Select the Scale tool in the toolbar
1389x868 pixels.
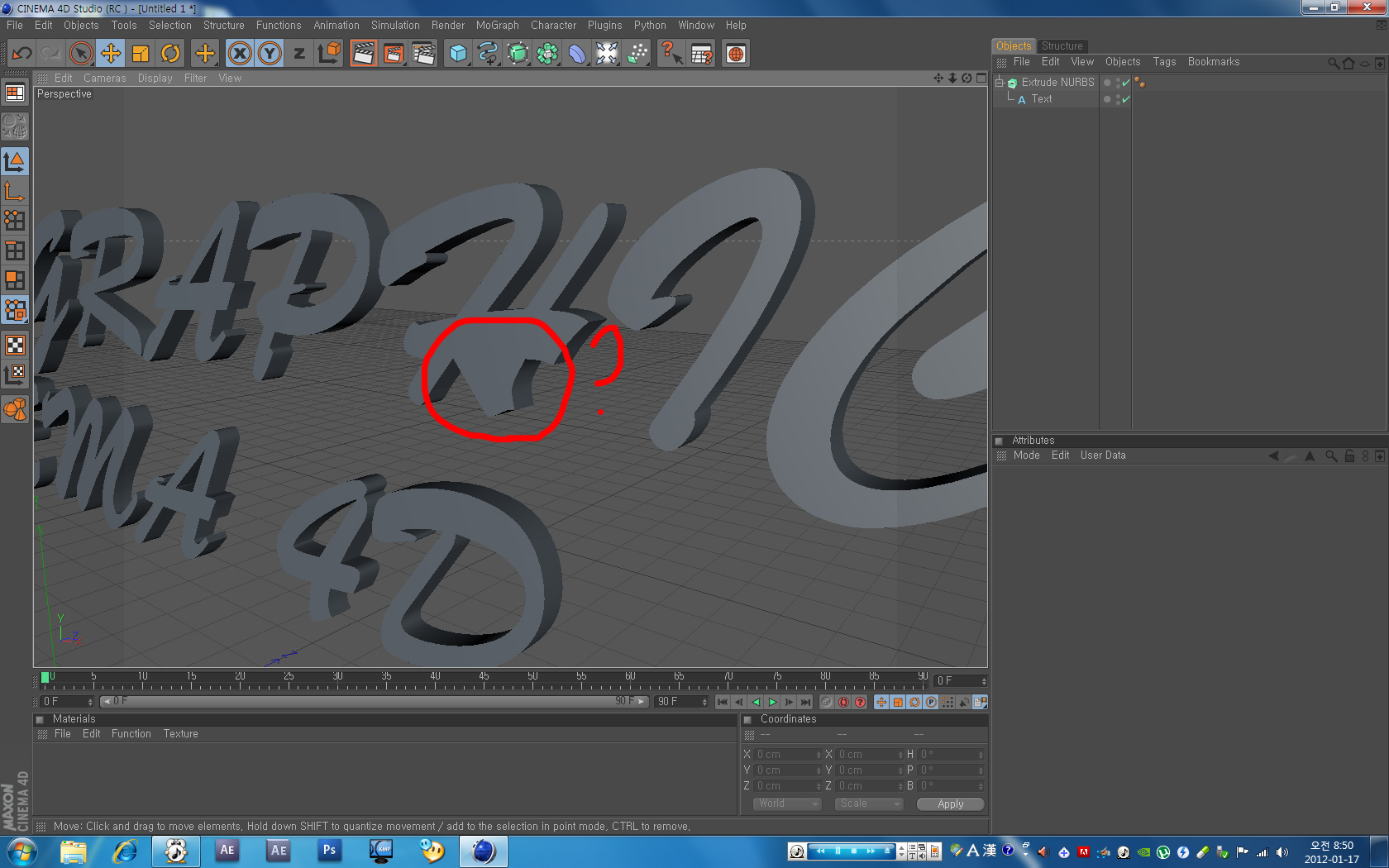140,54
